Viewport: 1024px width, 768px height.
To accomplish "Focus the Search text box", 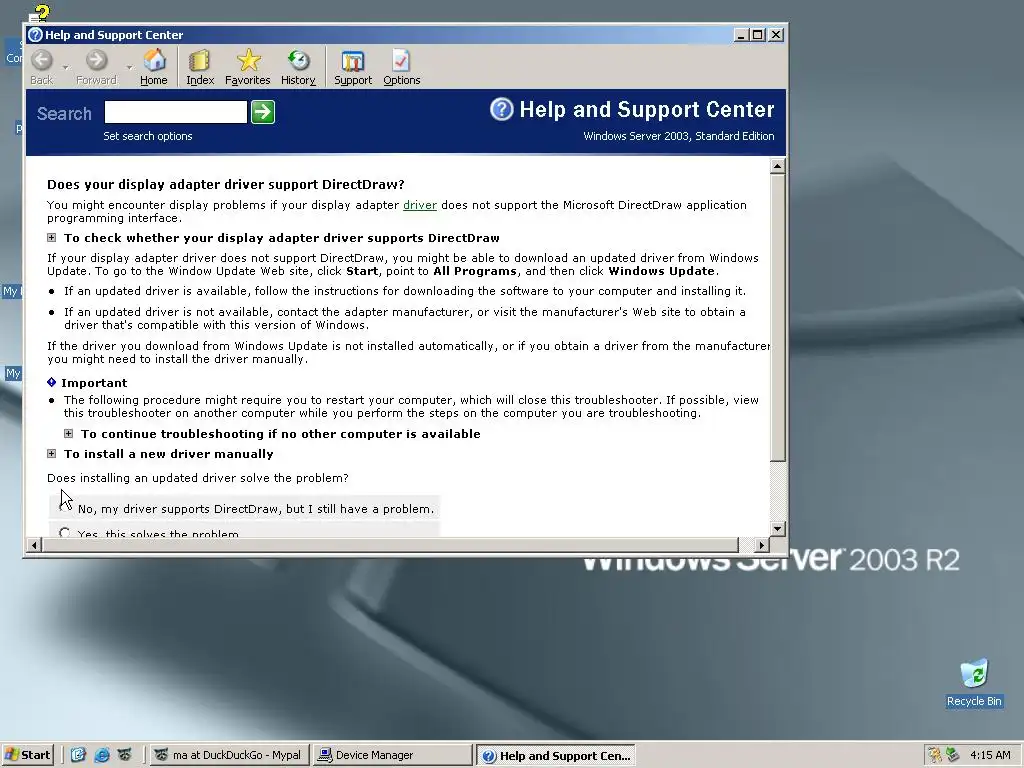I will point(176,112).
